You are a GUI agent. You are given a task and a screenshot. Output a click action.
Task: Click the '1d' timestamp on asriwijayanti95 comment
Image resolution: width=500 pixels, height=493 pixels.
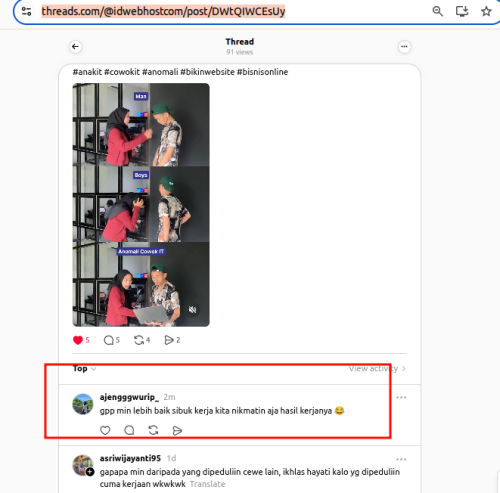[171, 459]
